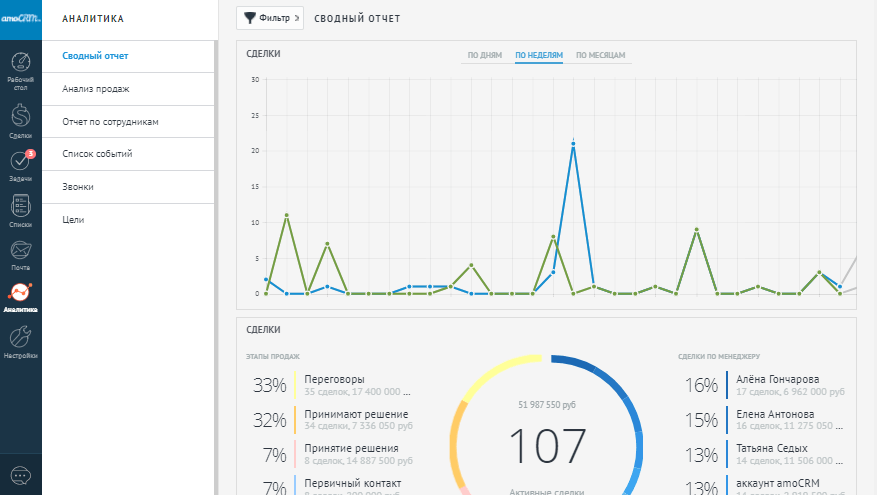This screenshot has width=877, height=495.
Task: Open the Цели page
Action: tap(73, 220)
